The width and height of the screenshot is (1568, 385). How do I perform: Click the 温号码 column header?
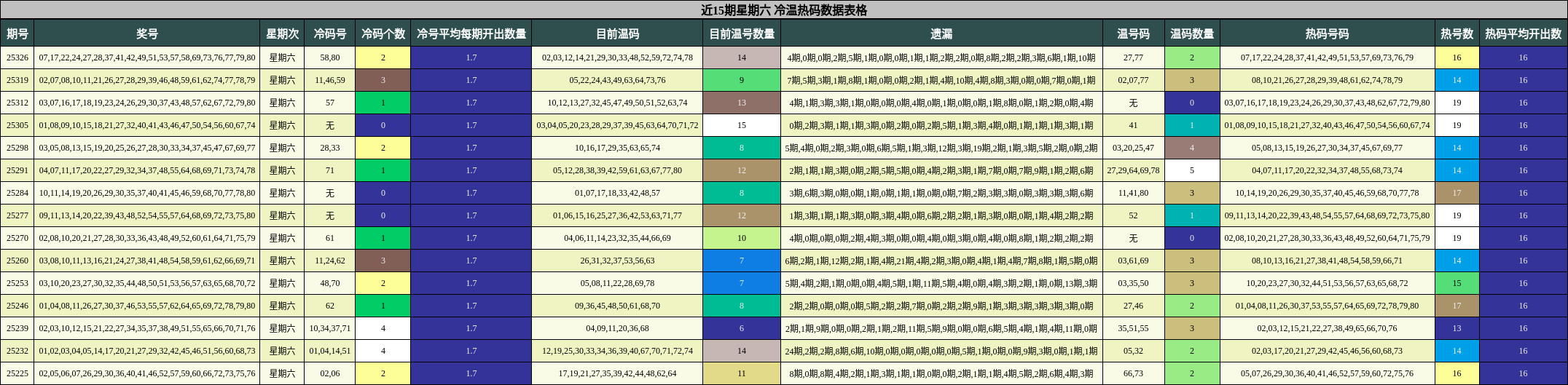1133,33
